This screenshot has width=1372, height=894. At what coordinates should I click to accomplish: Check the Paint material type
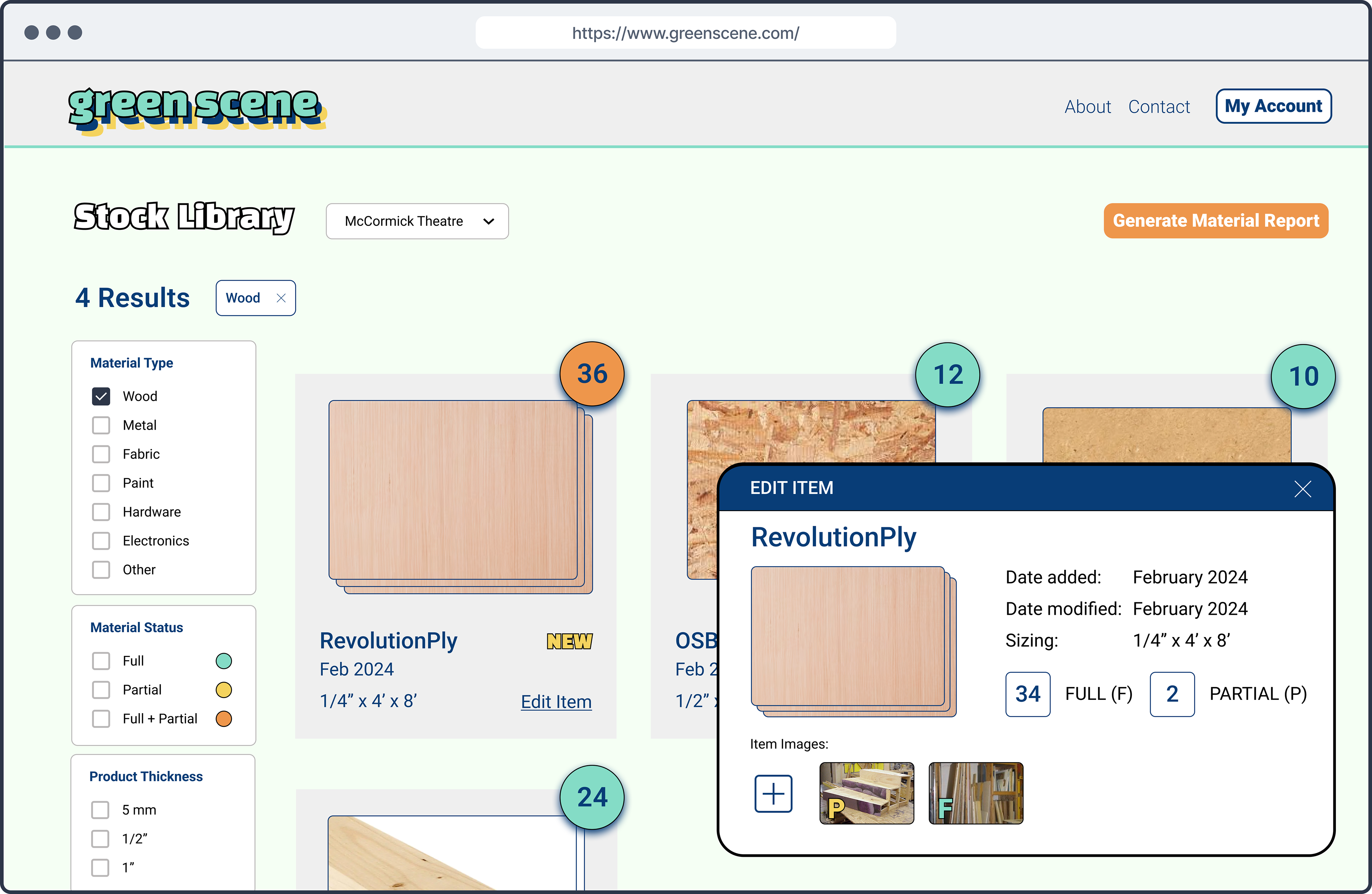click(x=101, y=483)
